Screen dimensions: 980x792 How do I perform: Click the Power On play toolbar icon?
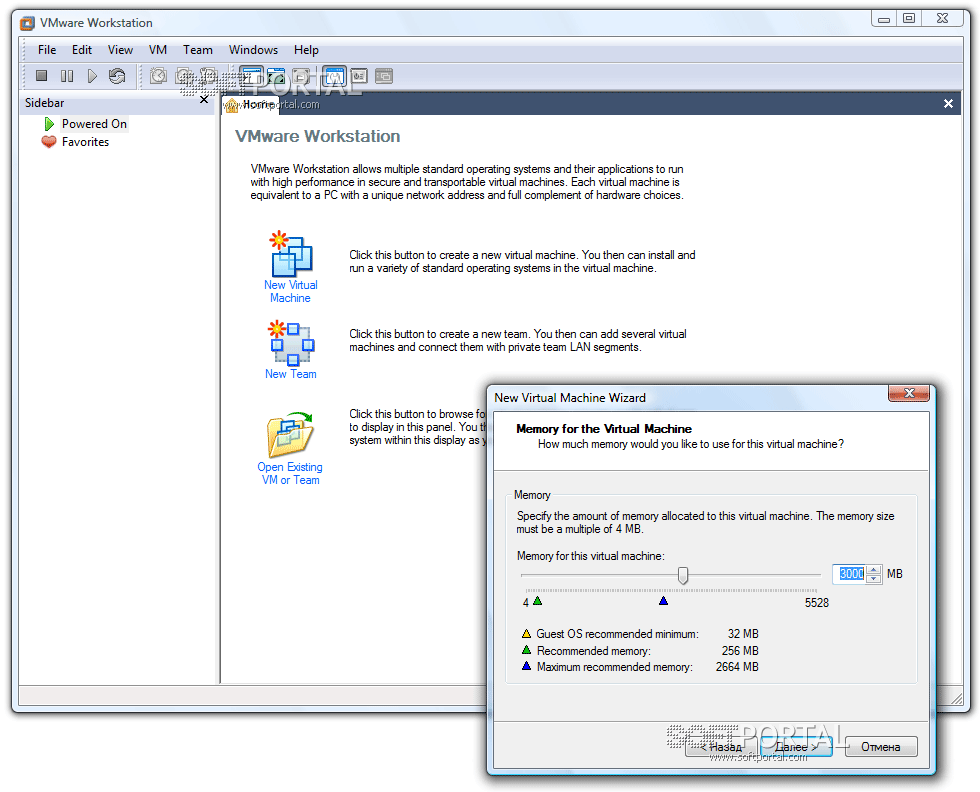click(92, 76)
